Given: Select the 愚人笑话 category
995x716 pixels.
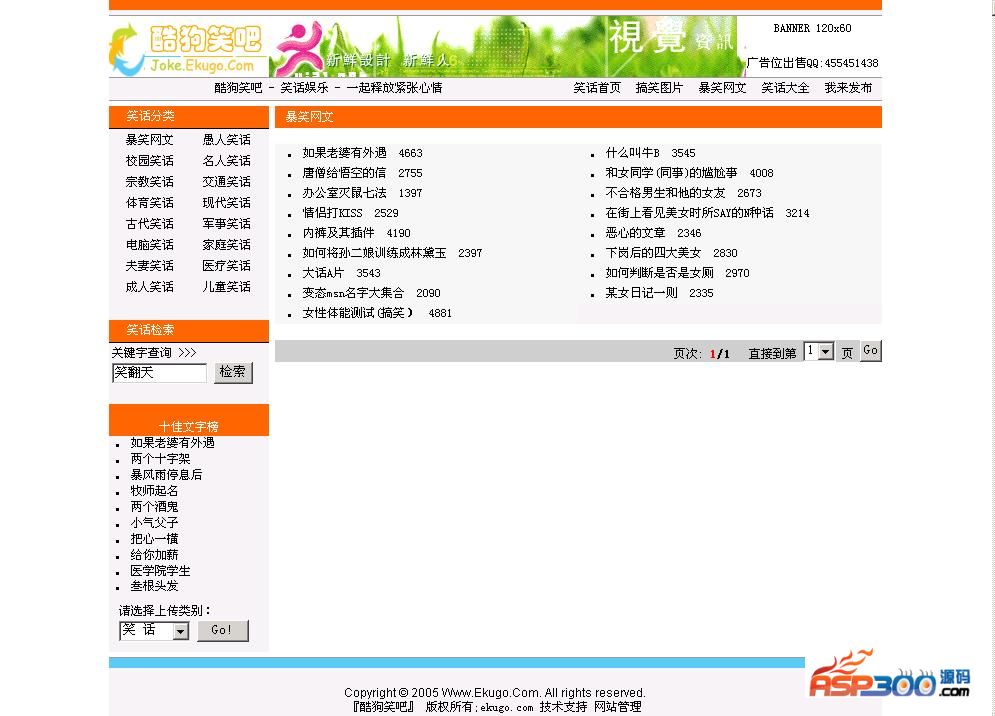Looking at the screenshot, I should [226, 140].
